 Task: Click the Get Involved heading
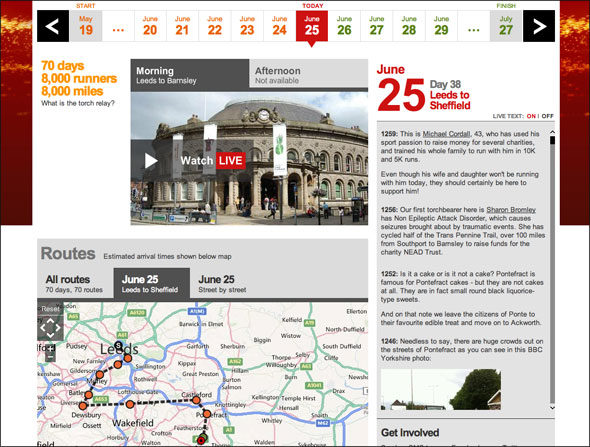click(x=410, y=433)
